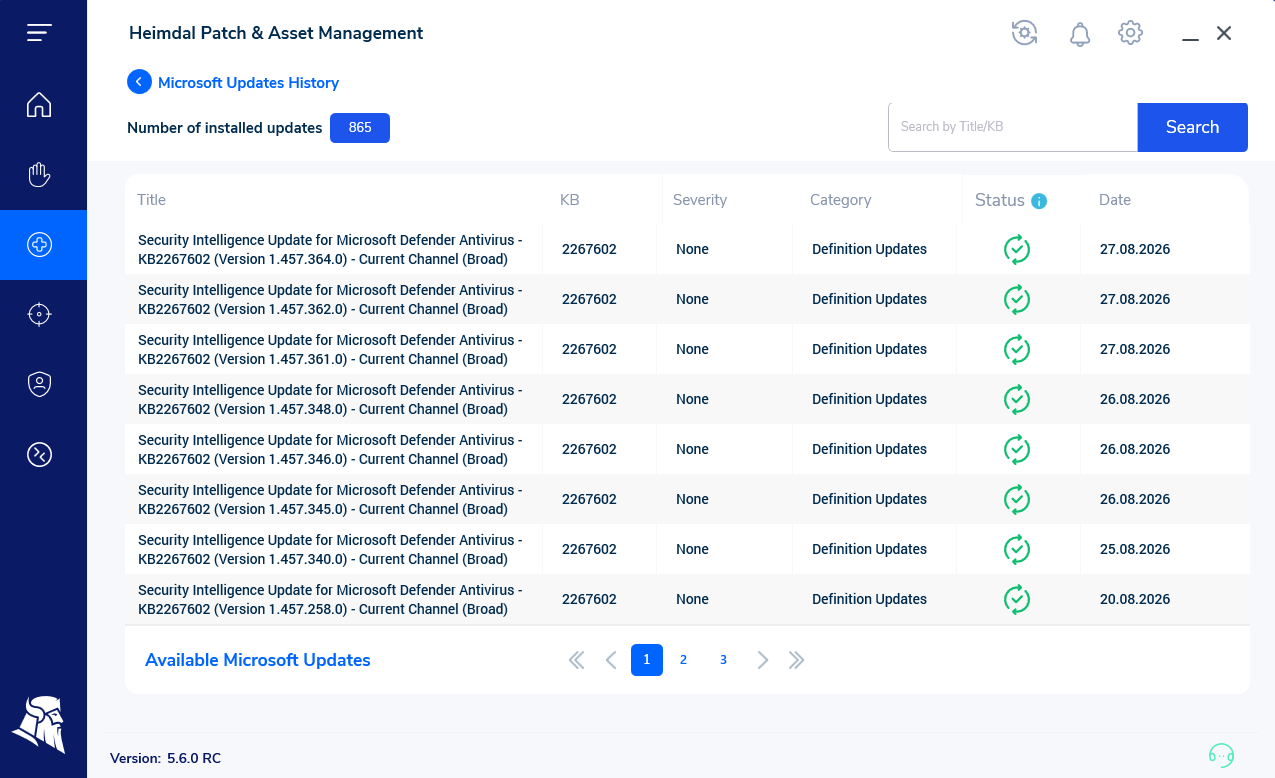Select title with Version 1.457.258.0

coord(330,599)
